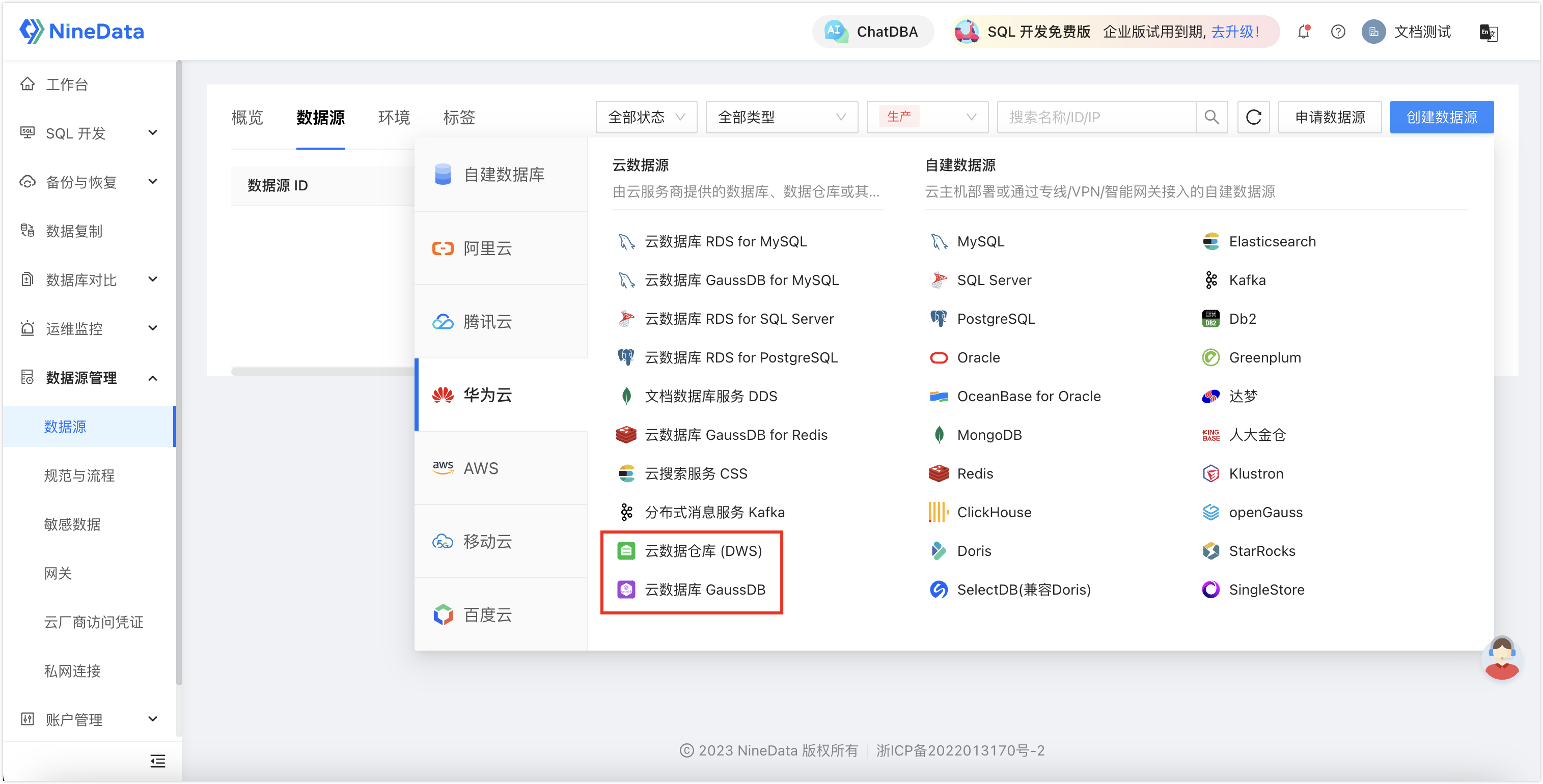The image size is (1543, 784).
Task: Click the Db2 IBM icon
Action: (x=1210, y=319)
